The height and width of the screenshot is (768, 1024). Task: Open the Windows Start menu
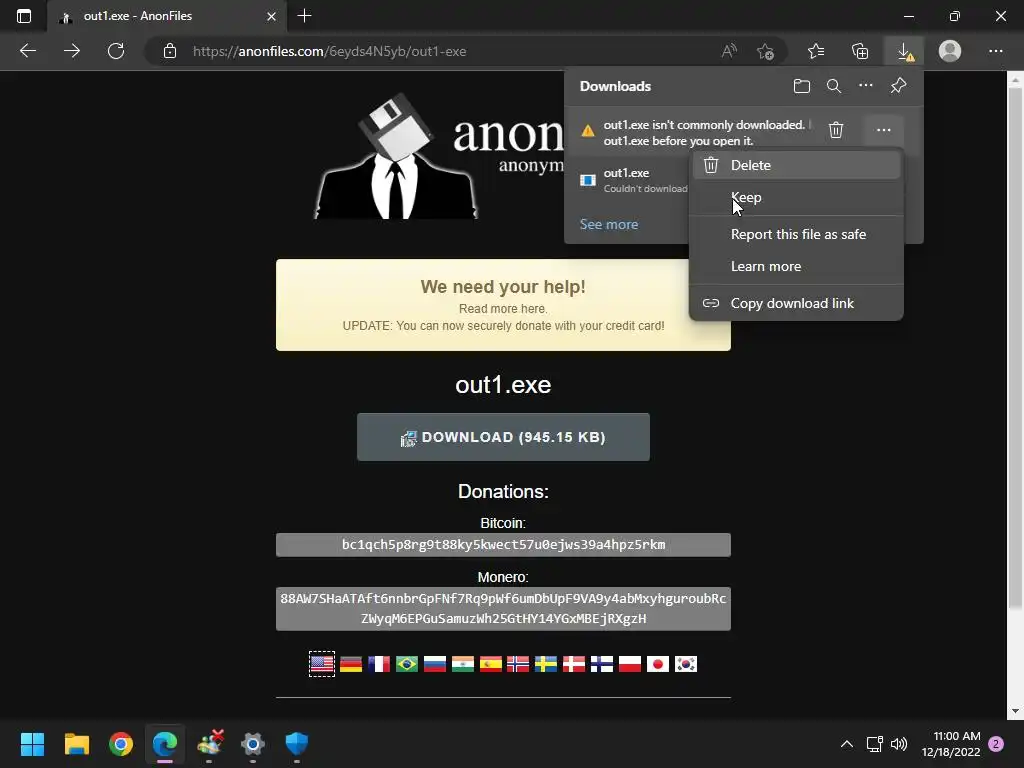[32, 744]
